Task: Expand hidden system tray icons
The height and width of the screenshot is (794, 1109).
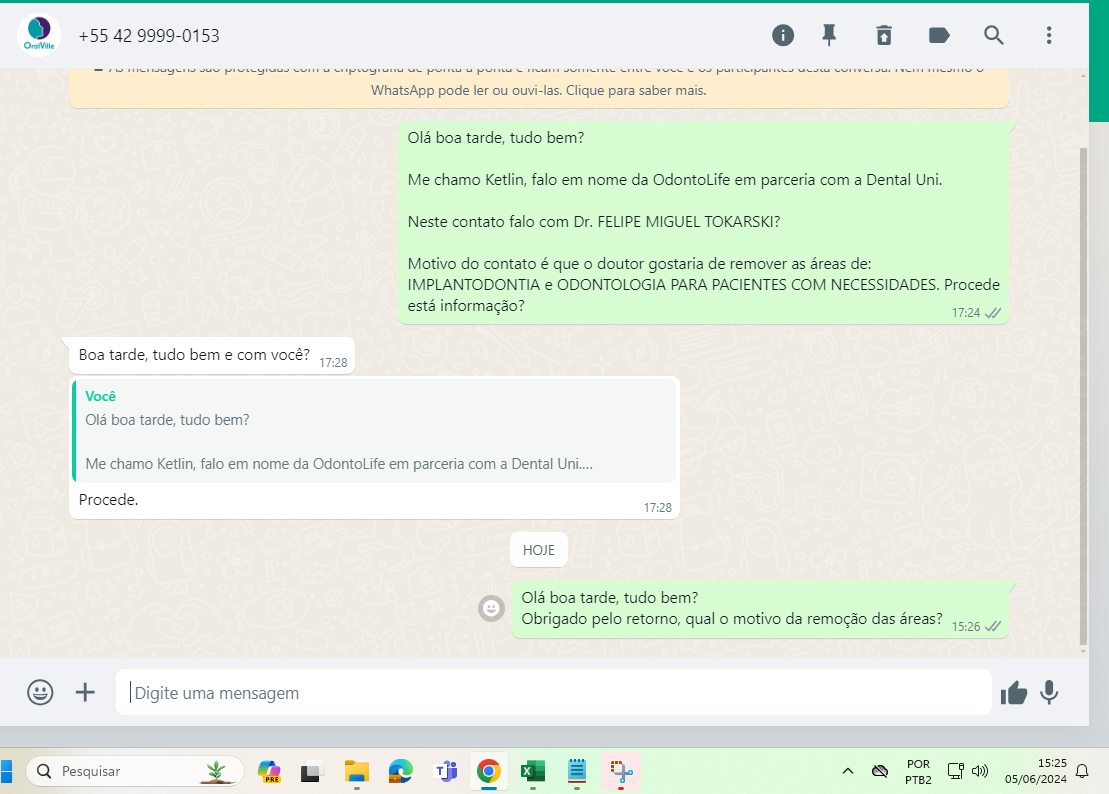Action: pos(847,771)
